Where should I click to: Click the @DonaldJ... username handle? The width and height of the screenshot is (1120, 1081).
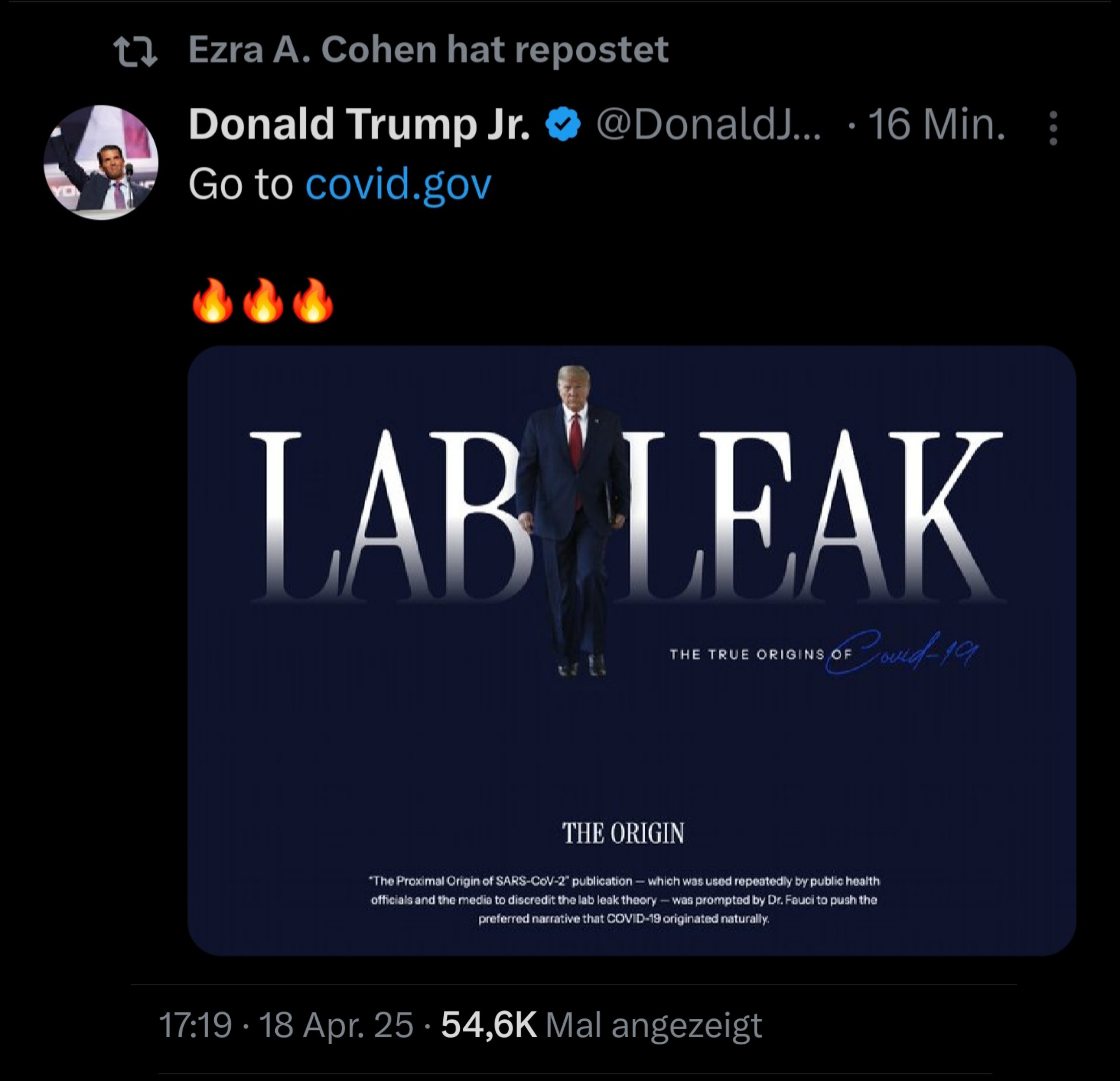pos(708,124)
